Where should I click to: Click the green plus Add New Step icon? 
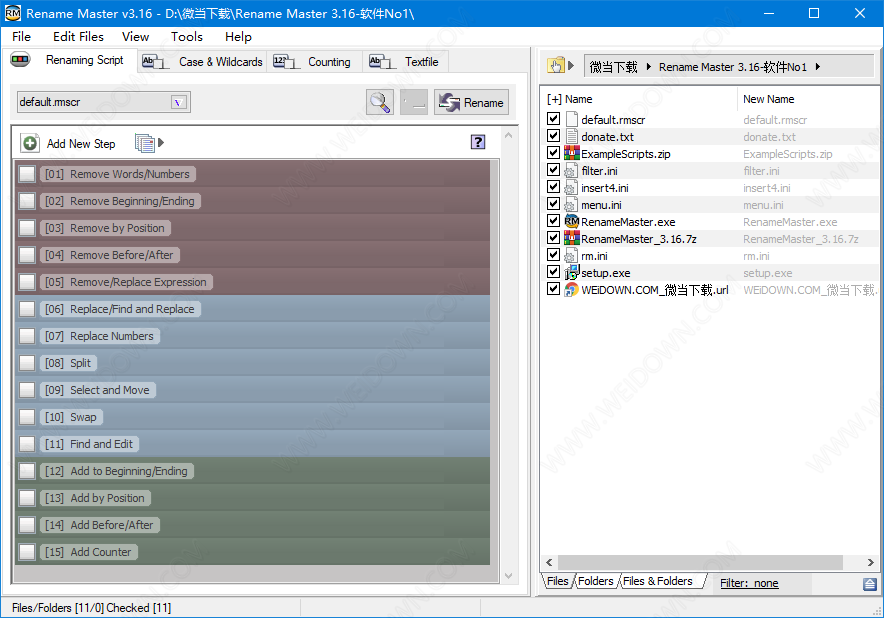click(x=30, y=143)
